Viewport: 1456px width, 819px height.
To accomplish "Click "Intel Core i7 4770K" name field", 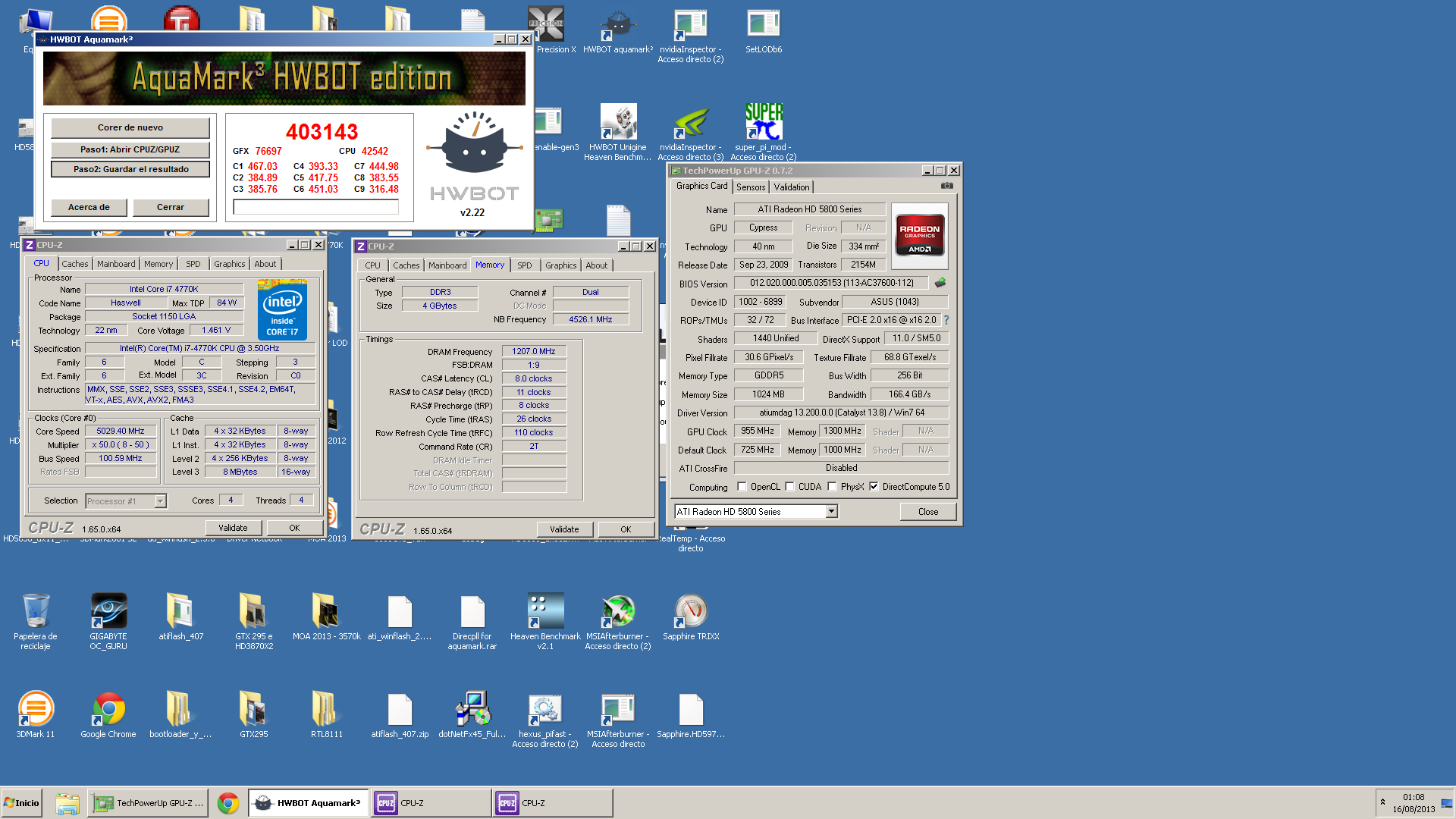I will (164, 289).
